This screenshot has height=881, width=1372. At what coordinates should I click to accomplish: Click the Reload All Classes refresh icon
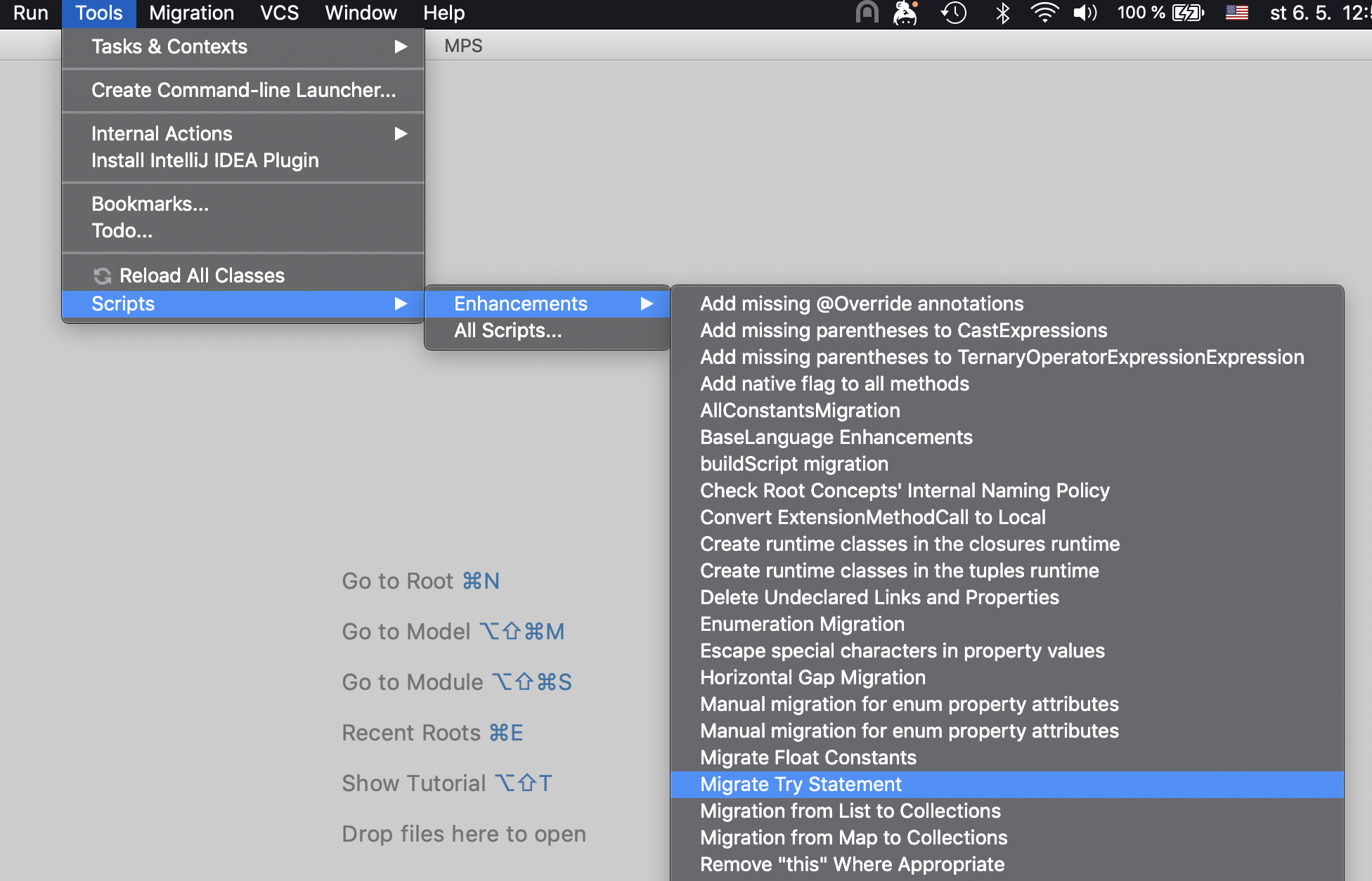103,275
